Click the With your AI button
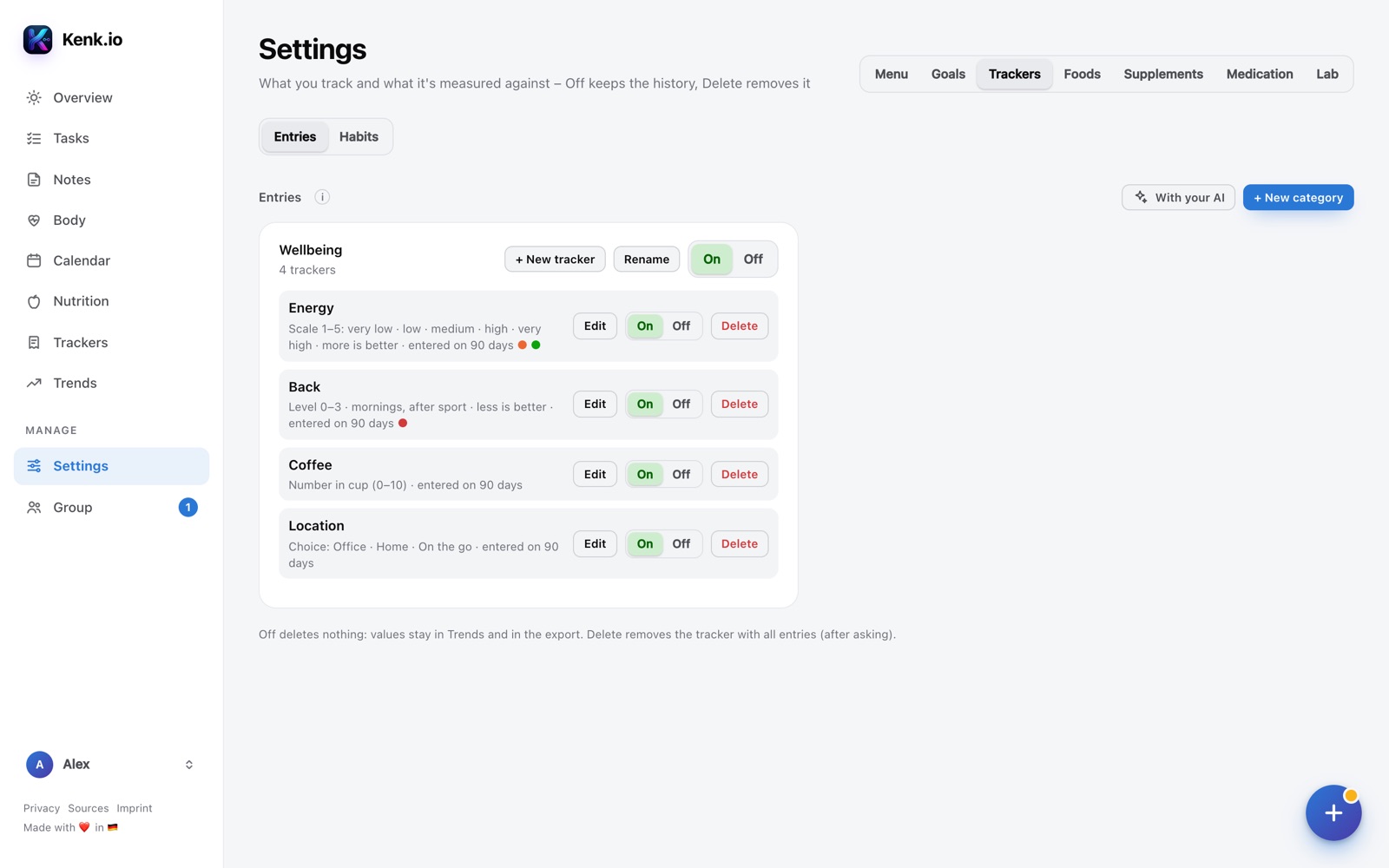The width and height of the screenshot is (1389, 868). click(x=1178, y=198)
